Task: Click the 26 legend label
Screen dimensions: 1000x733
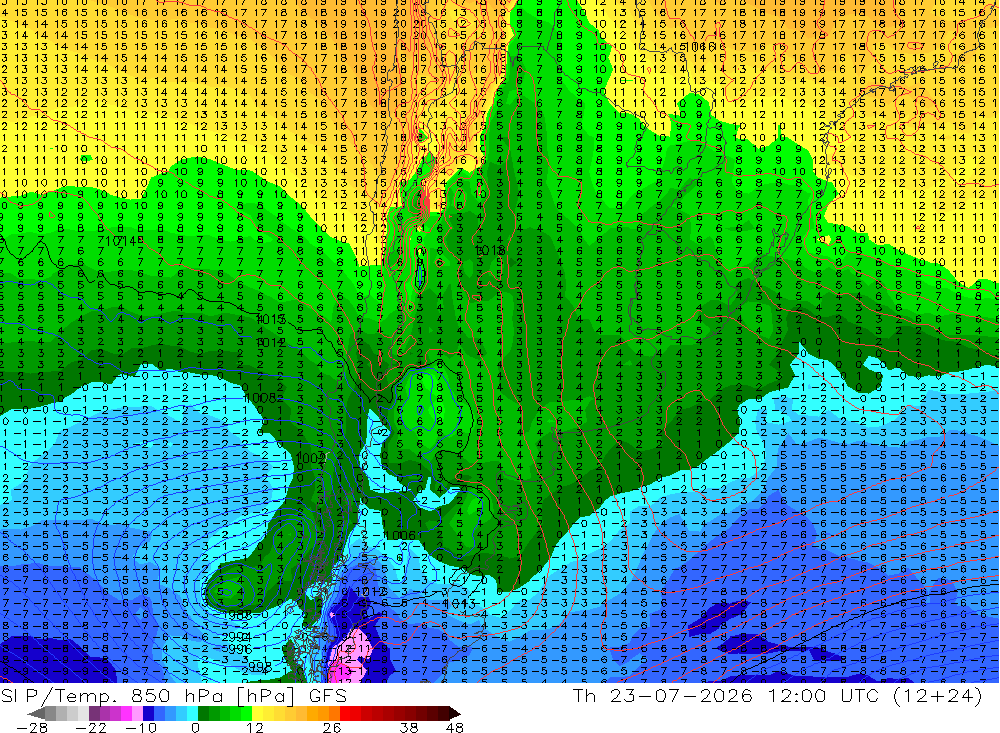Action: pyautogui.click(x=332, y=727)
